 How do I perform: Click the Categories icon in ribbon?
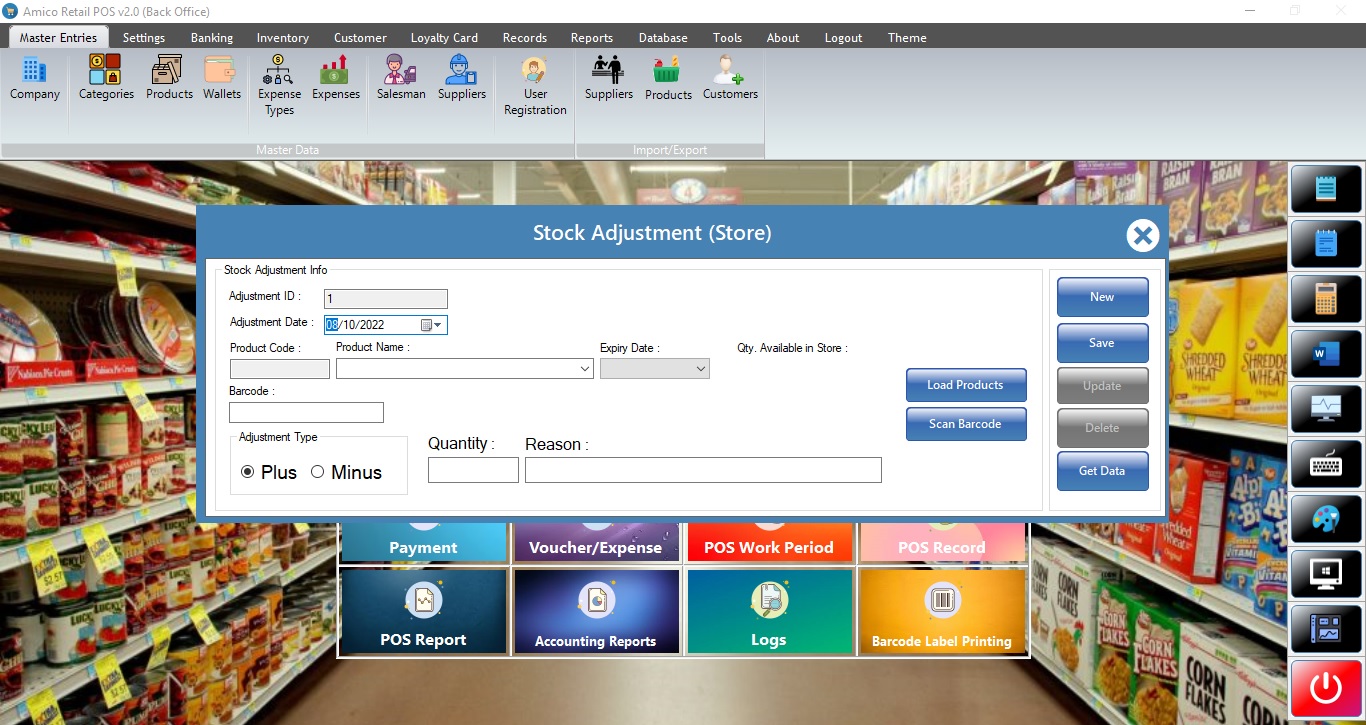coord(106,78)
